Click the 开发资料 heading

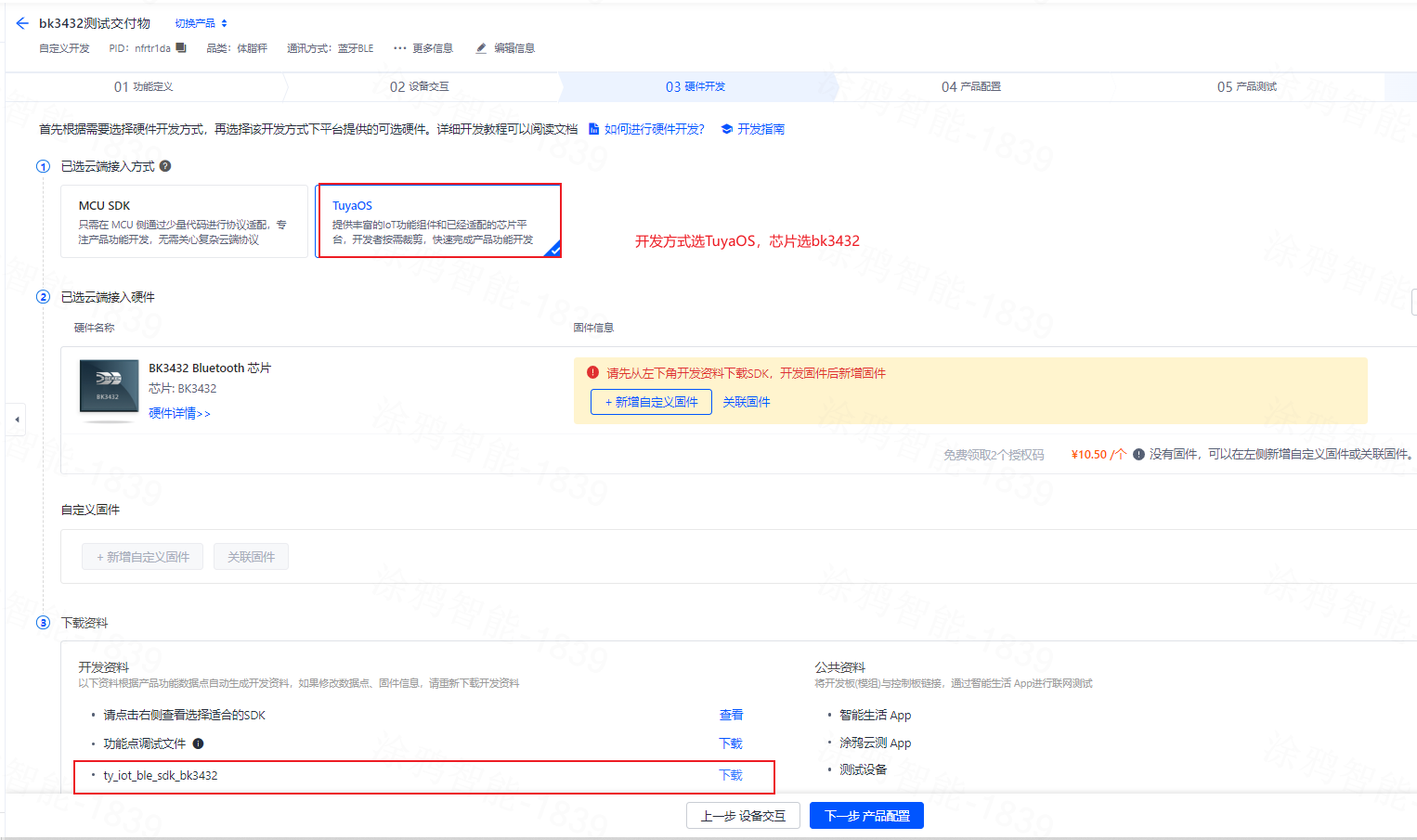click(x=103, y=667)
